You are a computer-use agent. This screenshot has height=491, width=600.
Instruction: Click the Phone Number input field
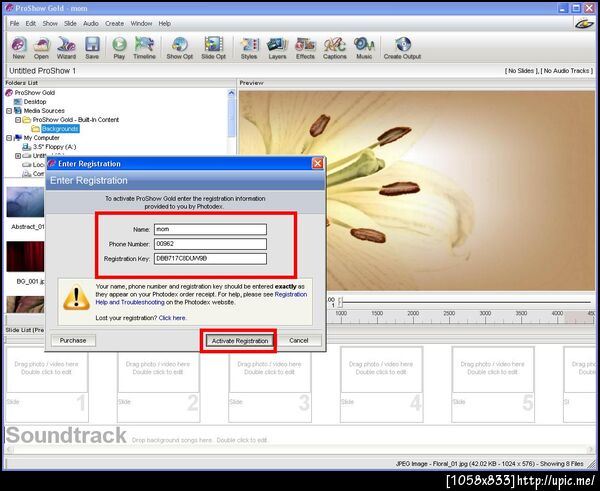coord(210,244)
